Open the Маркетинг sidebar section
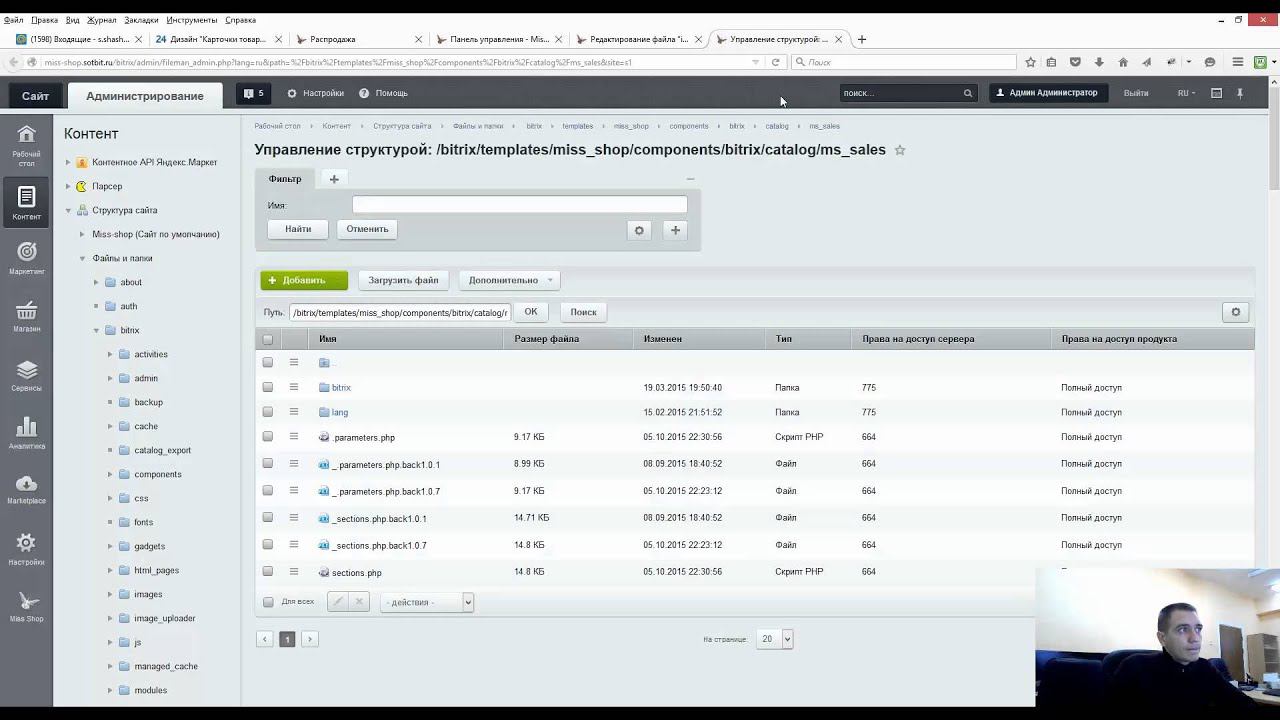The image size is (1280, 720). pos(27,258)
